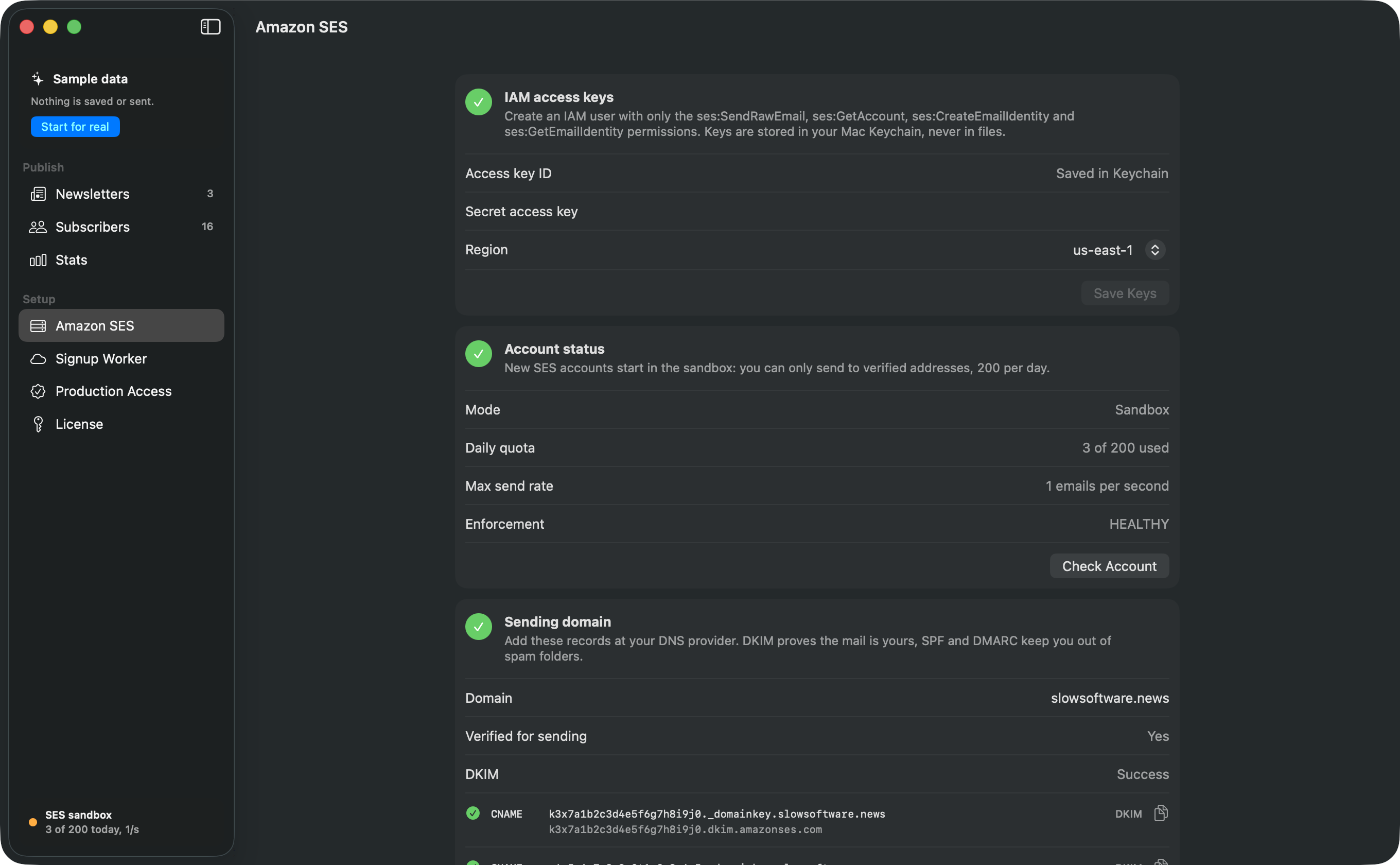
Task: Open the License page
Action: click(121, 424)
